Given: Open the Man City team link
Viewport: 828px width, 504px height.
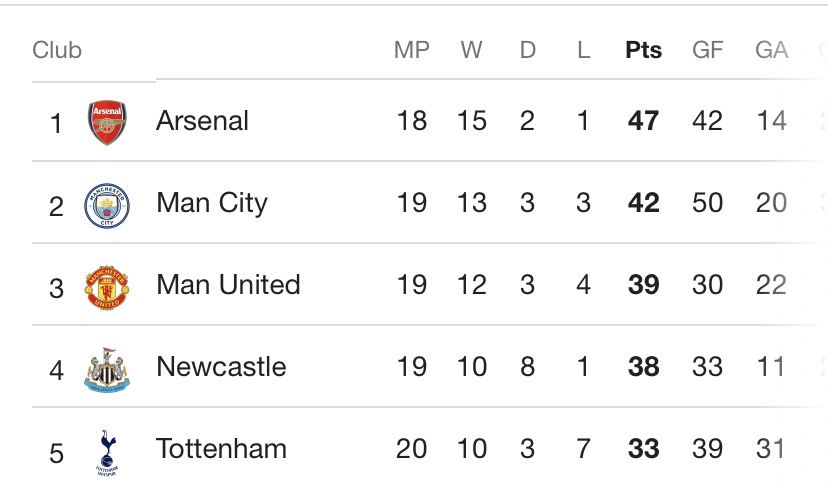Looking at the screenshot, I should (x=212, y=203).
